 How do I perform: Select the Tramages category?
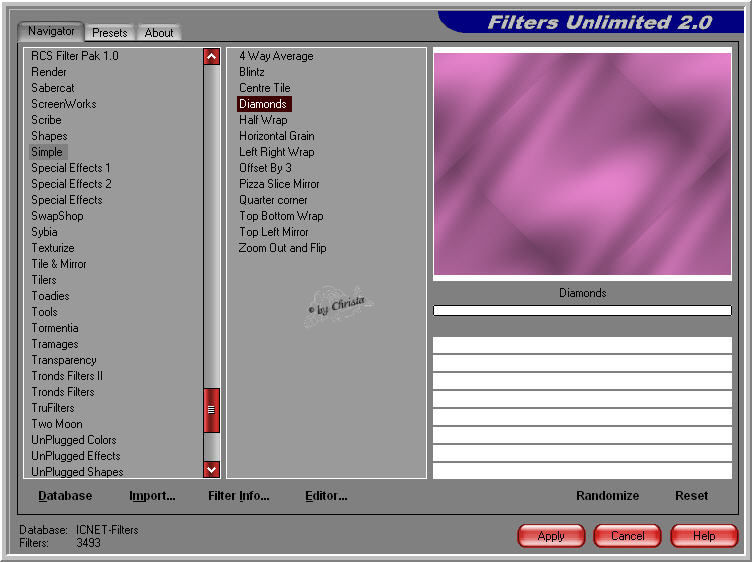tap(55, 344)
